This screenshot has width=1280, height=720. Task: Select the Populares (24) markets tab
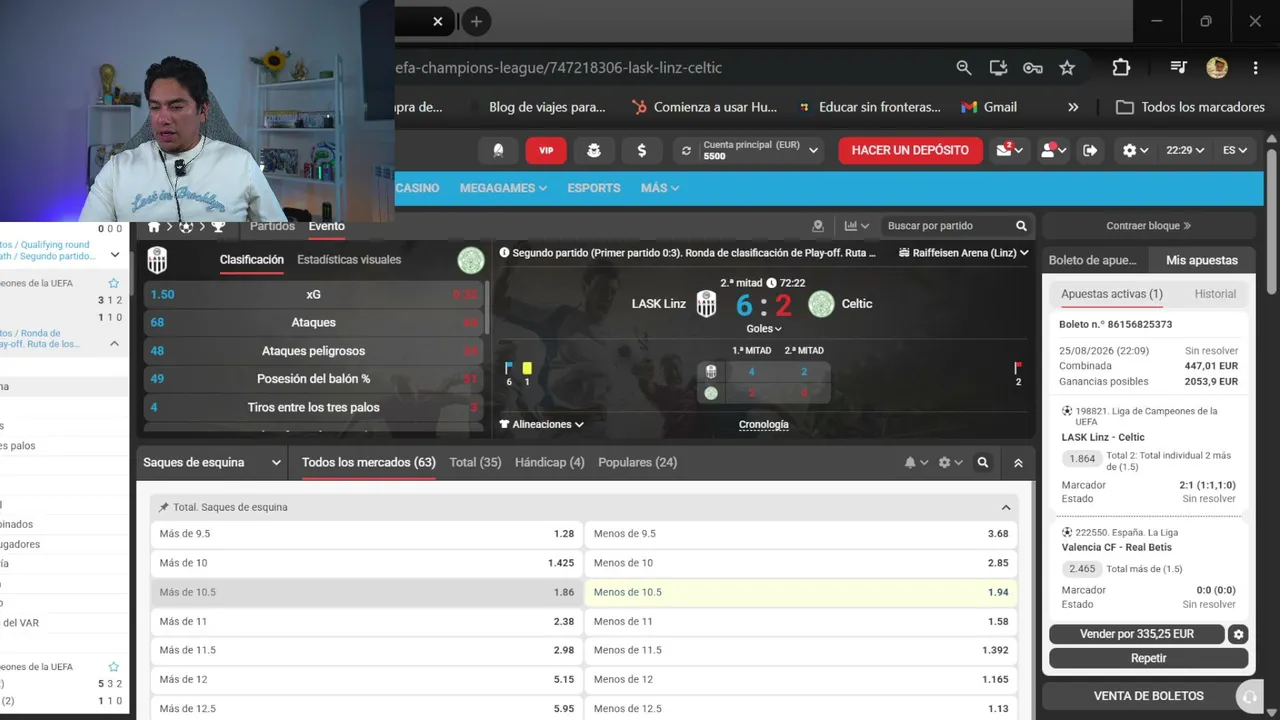(x=637, y=463)
